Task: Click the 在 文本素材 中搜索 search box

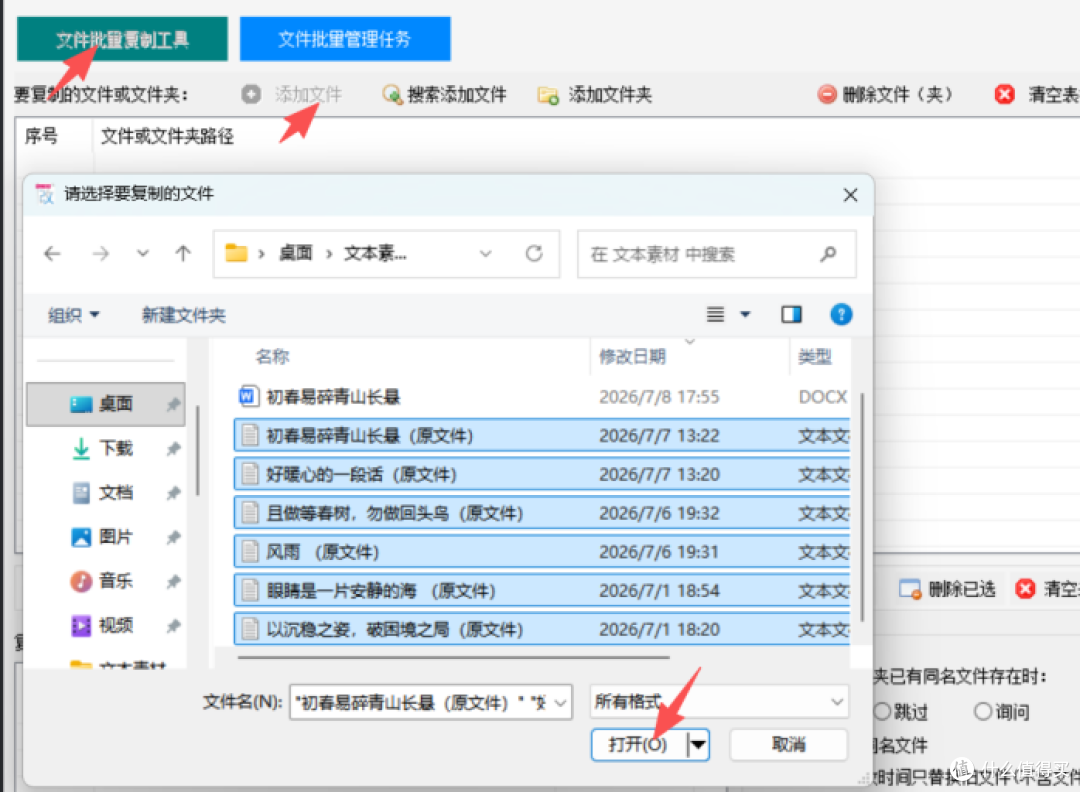Action: pos(716,254)
